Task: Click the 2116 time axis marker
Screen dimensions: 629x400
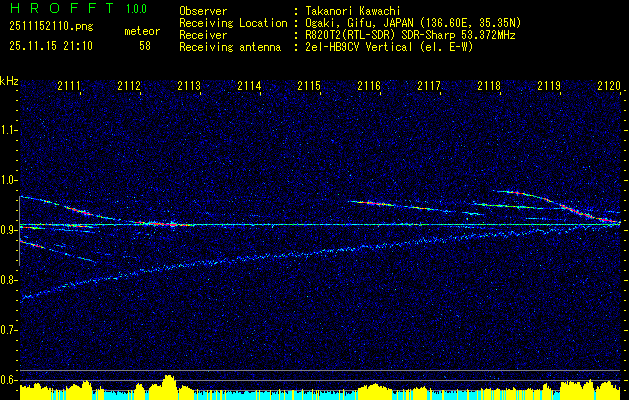Action: click(369, 85)
